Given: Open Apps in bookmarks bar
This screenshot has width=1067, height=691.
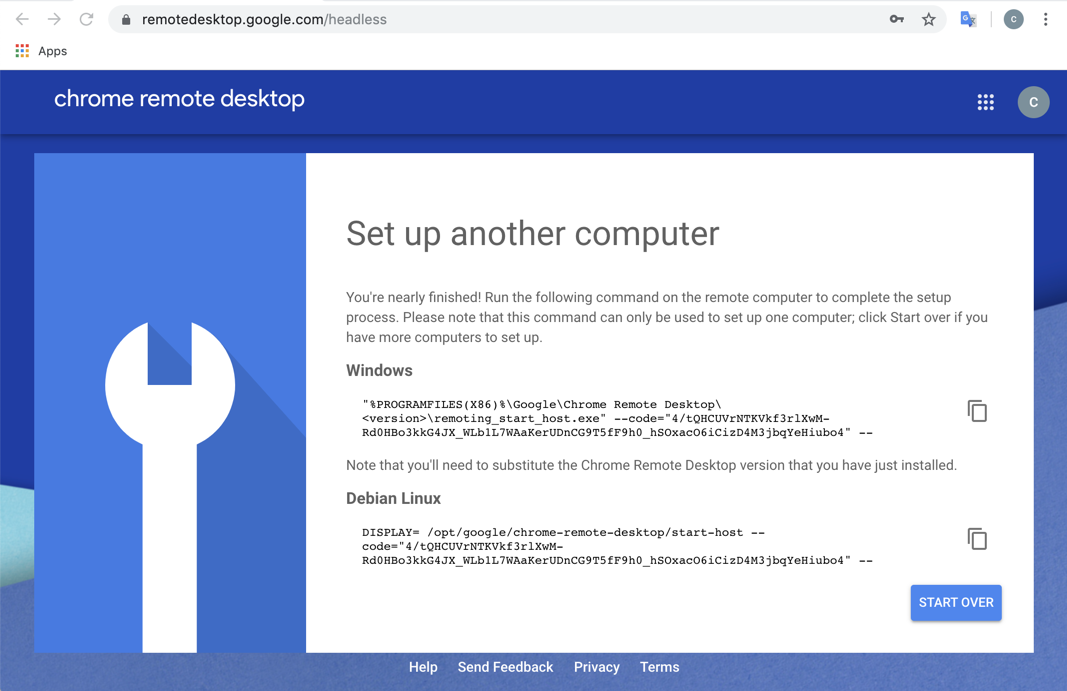Looking at the screenshot, I should point(42,51).
